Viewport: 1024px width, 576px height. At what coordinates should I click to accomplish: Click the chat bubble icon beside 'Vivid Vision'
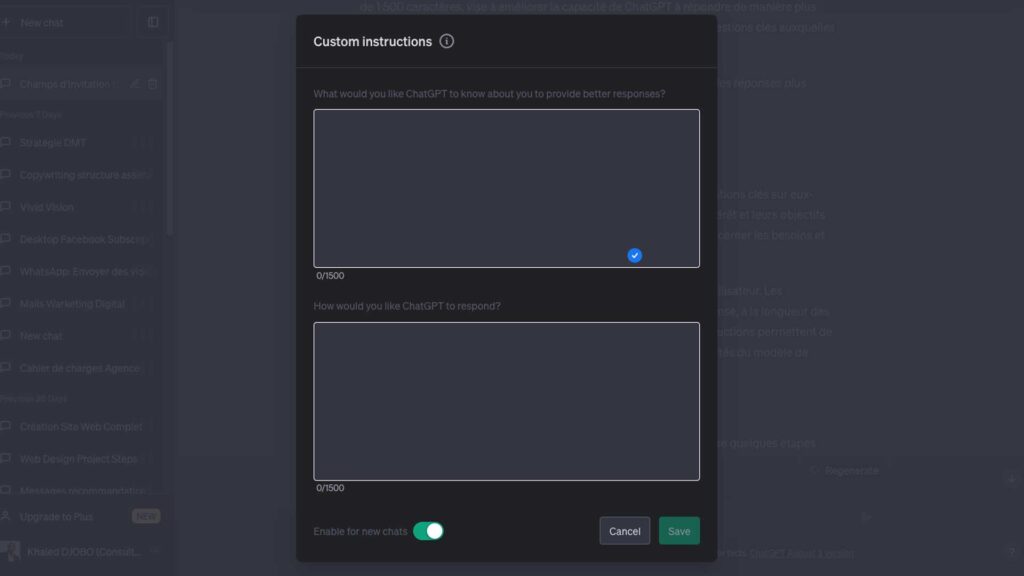(x=6, y=206)
